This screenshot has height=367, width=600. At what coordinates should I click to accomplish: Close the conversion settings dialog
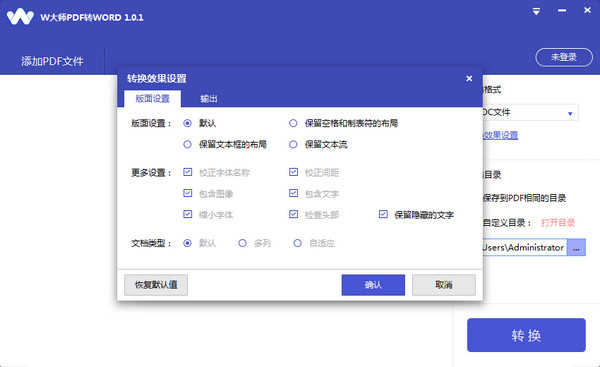point(469,78)
